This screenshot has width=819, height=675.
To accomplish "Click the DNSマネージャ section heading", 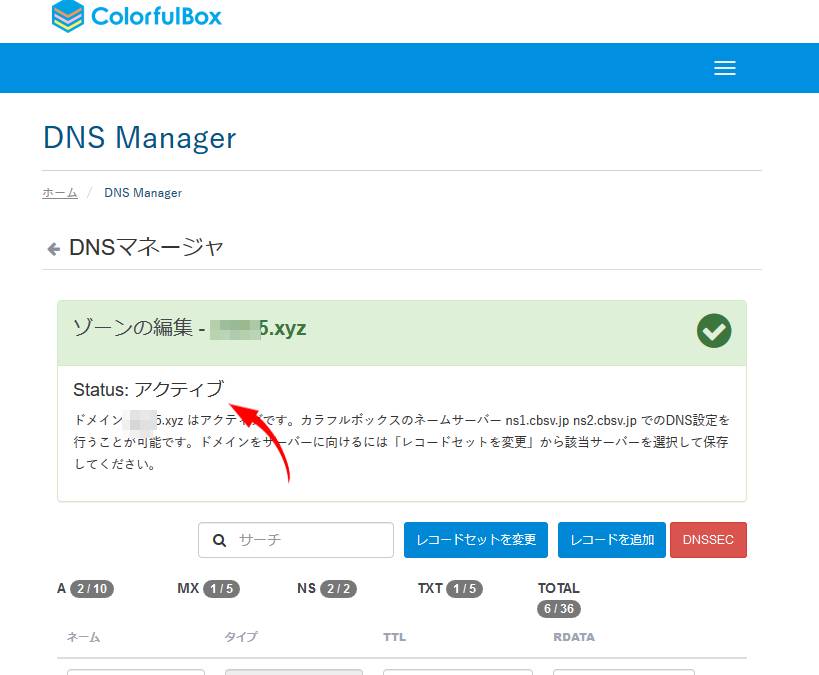I will 146,247.
